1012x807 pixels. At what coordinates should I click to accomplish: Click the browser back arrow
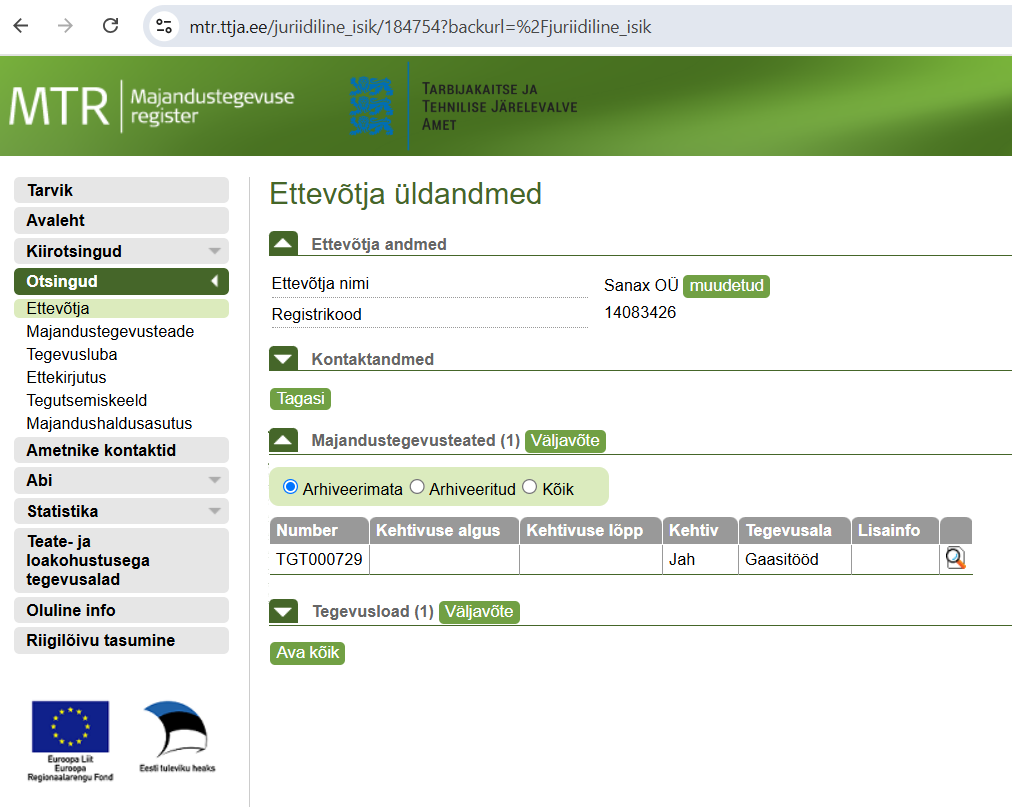pos(21,27)
